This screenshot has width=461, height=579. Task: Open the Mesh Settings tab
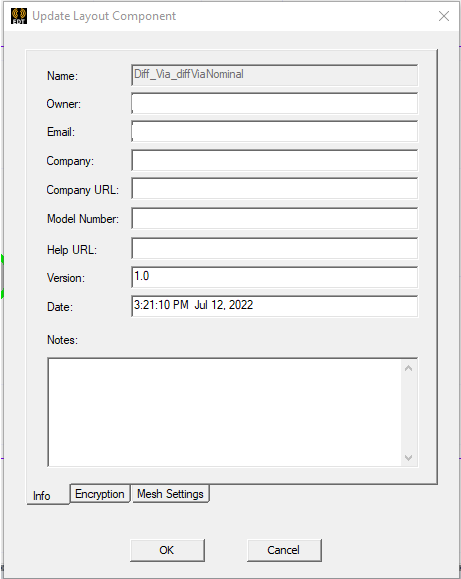(x=170, y=494)
